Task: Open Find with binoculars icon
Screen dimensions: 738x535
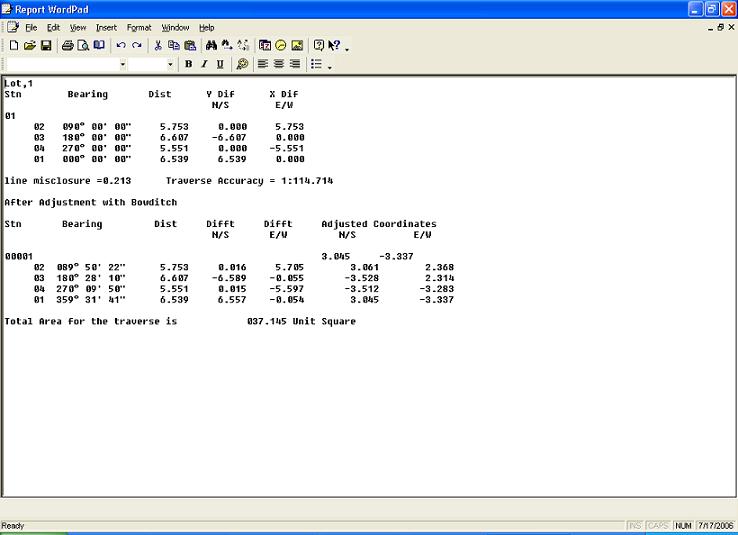Action: (211, 46)
